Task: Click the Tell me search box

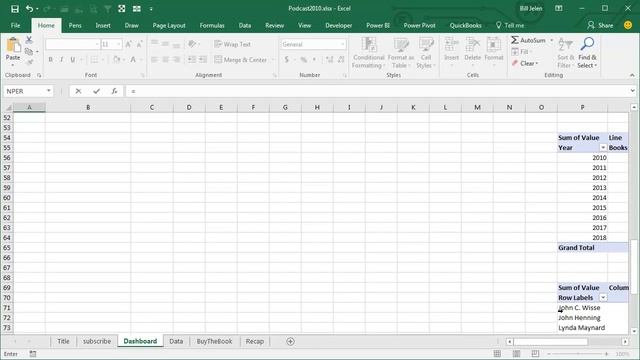Action: 510,25
